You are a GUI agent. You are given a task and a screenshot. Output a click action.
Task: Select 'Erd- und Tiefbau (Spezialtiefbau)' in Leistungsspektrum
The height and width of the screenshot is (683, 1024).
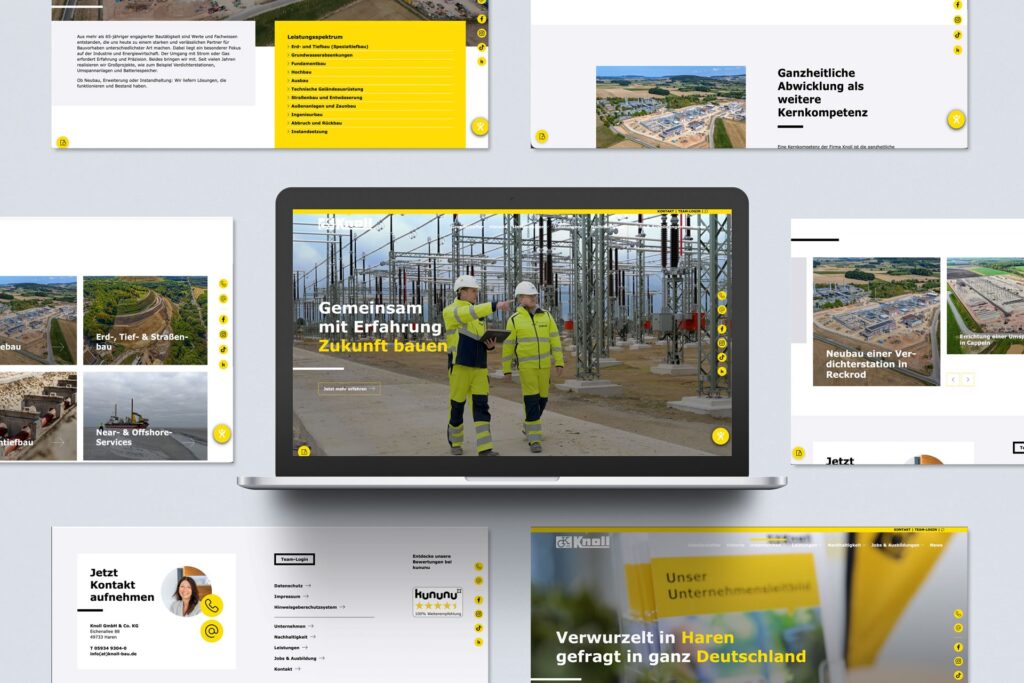pos(328,46)
